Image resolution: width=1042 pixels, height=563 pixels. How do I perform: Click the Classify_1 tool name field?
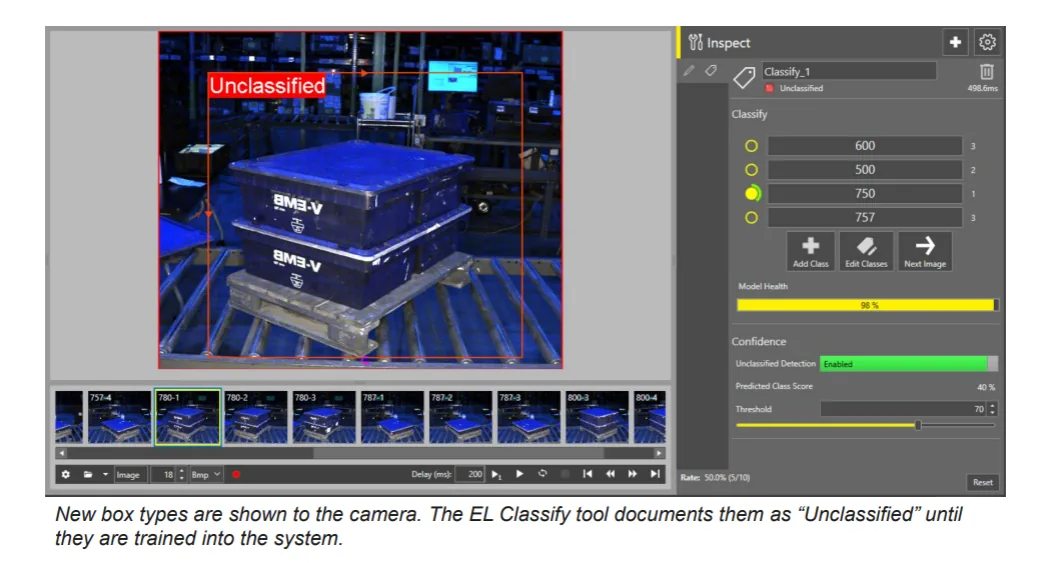click(849, 71)
